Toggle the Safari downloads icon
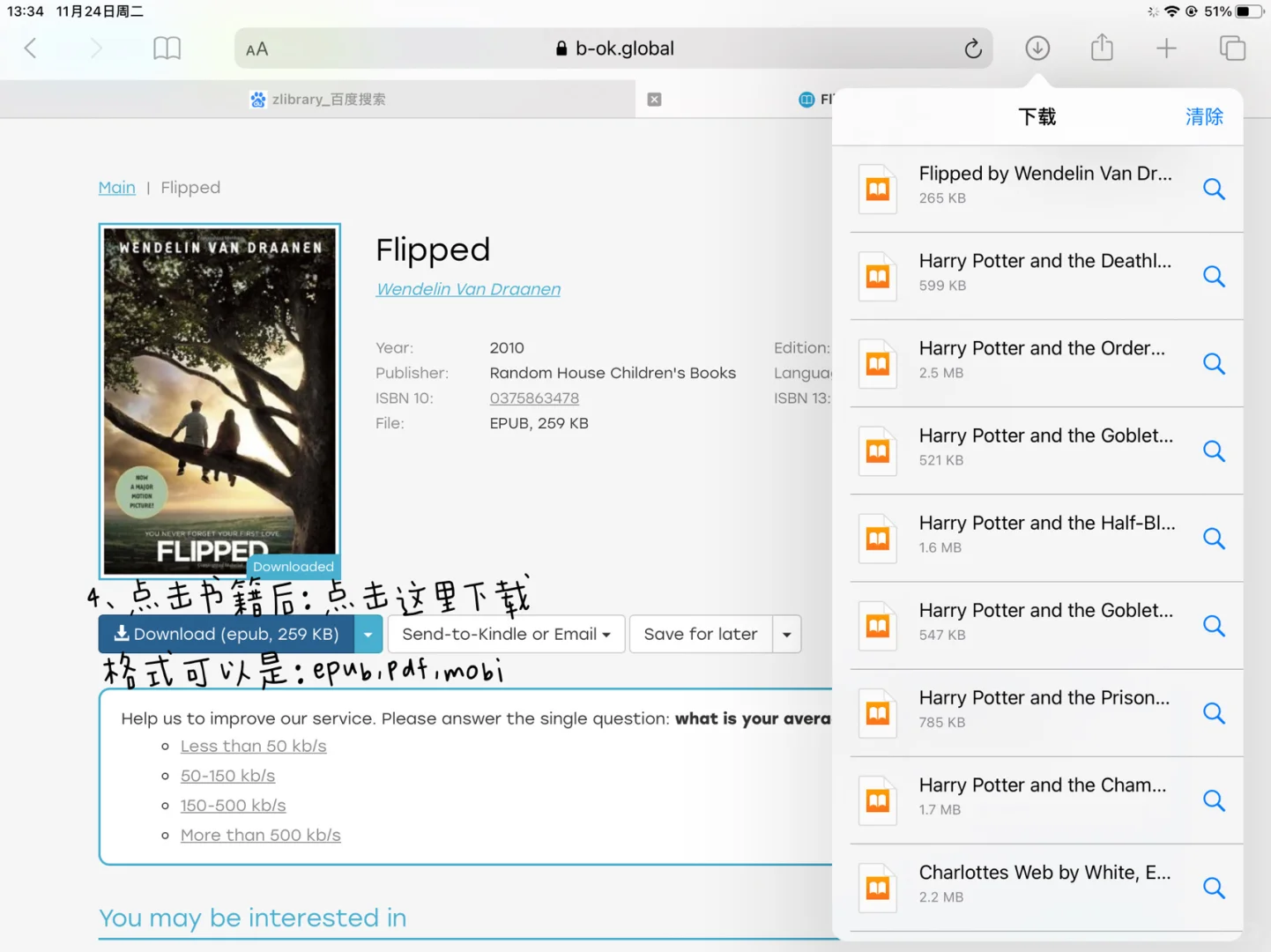 1037,48
